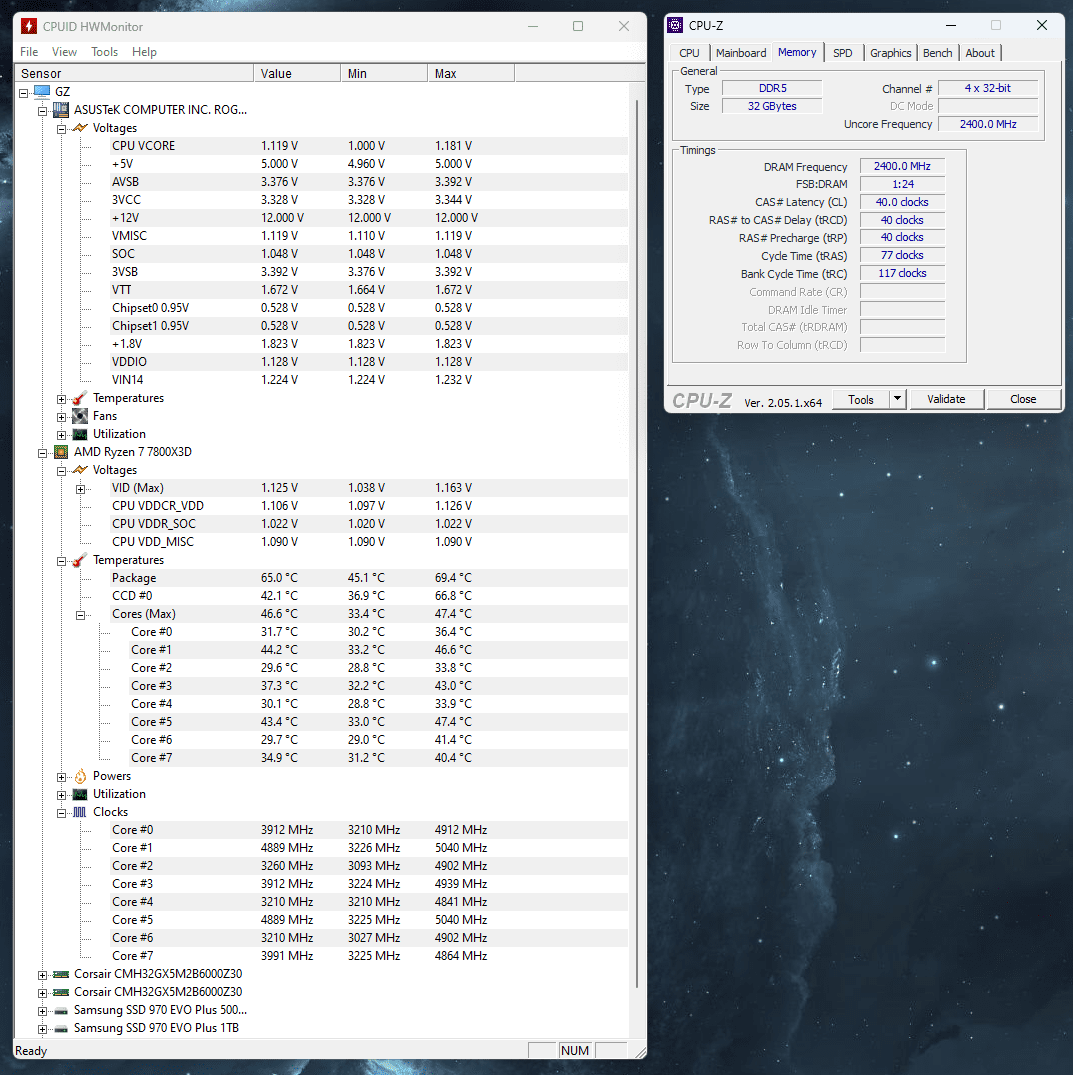
Task: Click the AMD Ryzen 7 7800X3D processor icon
Action: [x=61, y=452]
